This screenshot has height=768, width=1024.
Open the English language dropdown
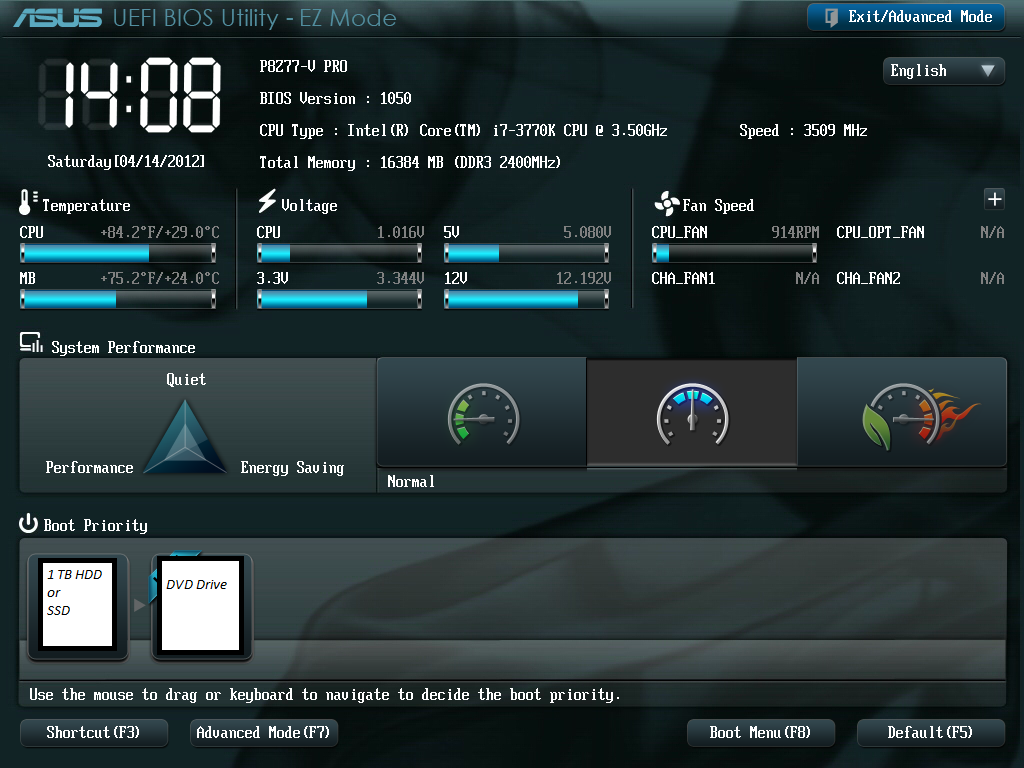[x=942, y=71]
